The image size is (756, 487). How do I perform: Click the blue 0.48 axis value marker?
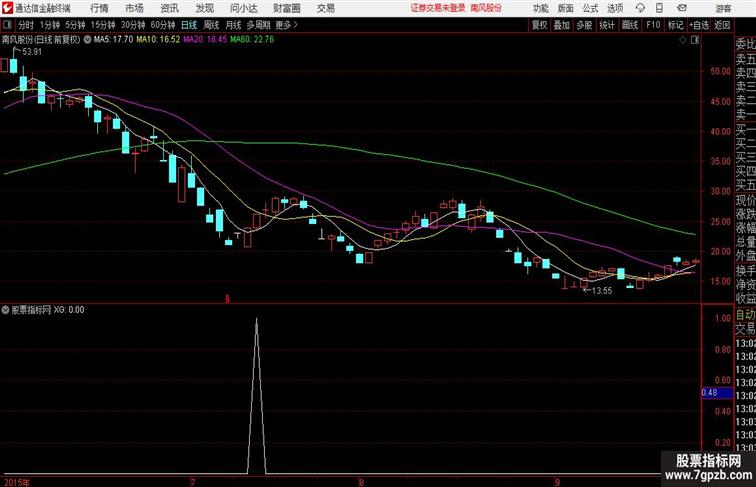coord(717,392)
